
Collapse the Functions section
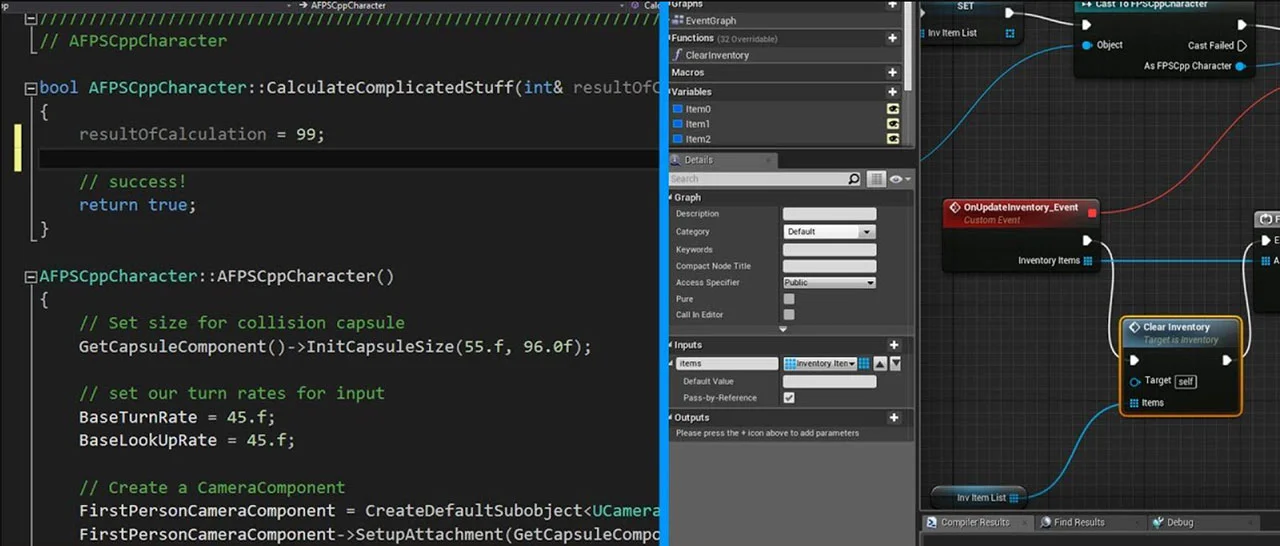coord(672,38)
